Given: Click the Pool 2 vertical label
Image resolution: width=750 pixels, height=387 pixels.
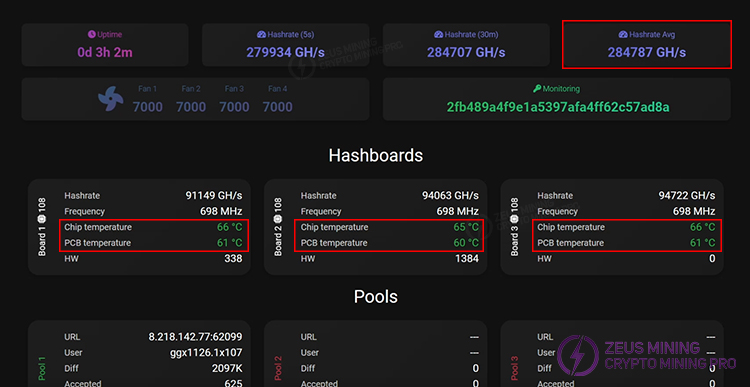Looking at the screenshot, I should [x=278, y=367].
